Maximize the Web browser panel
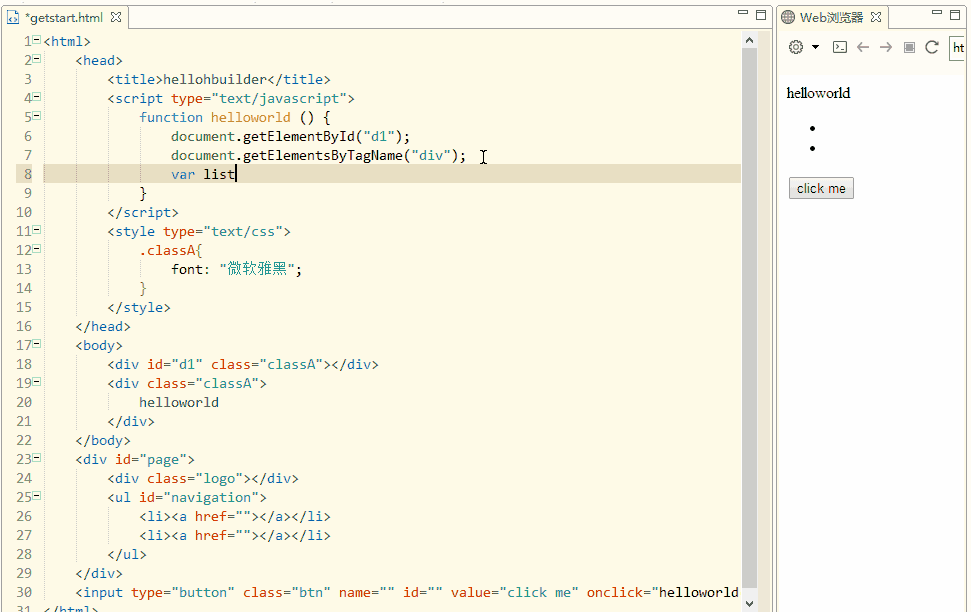Image resolution: width=971 pixels, height=612 pixels. pos(955,14)
